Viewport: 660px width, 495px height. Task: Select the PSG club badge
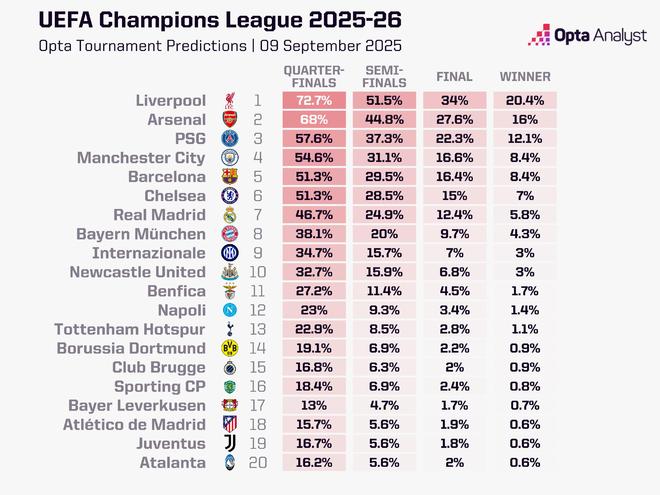(x=228, y=139)
